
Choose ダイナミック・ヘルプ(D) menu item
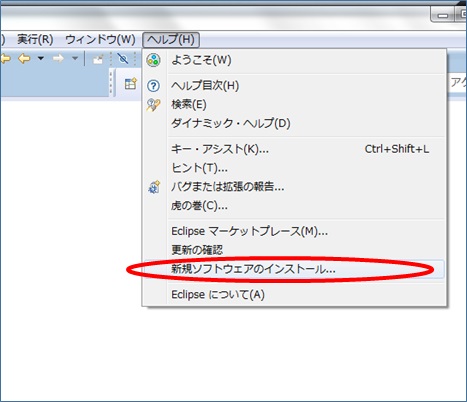click(295, 123)
